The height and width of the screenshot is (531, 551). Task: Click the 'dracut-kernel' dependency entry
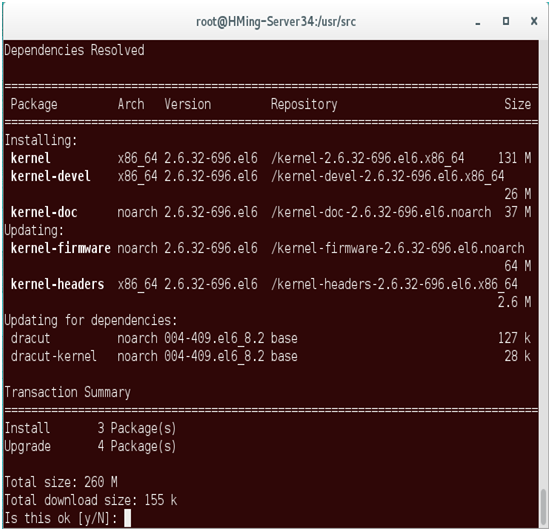click(x=53, y=356)
